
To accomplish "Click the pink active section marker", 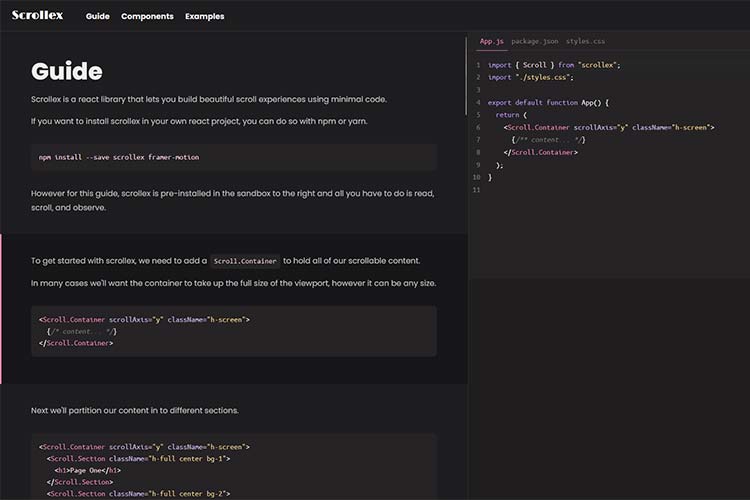I will pyautogui.click(x=2, y=308).
